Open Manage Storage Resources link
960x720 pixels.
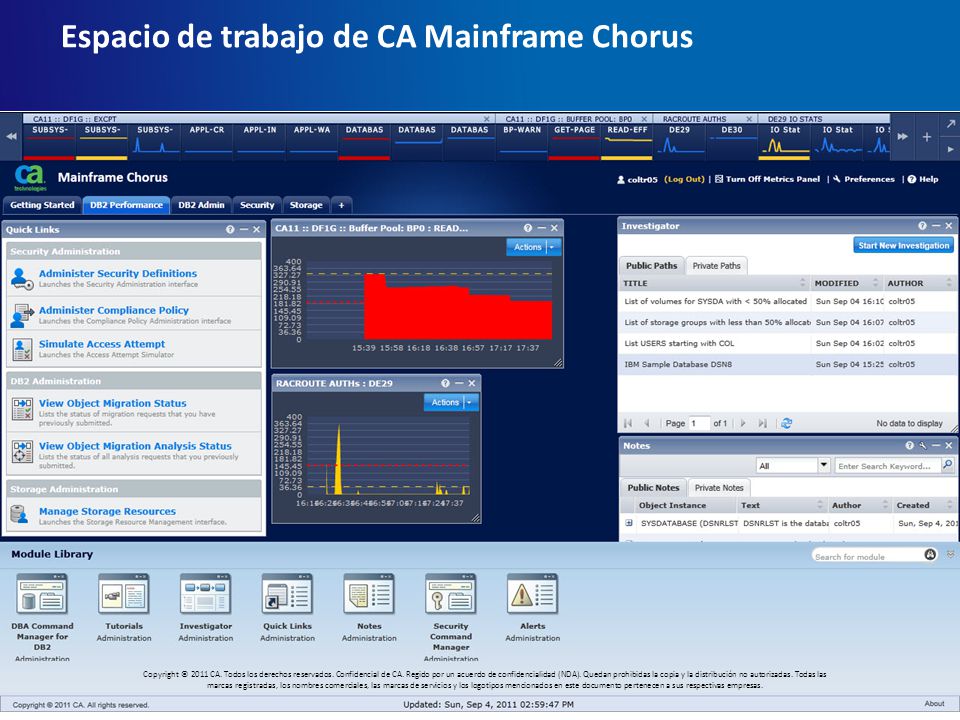click(x=107, y=511)
